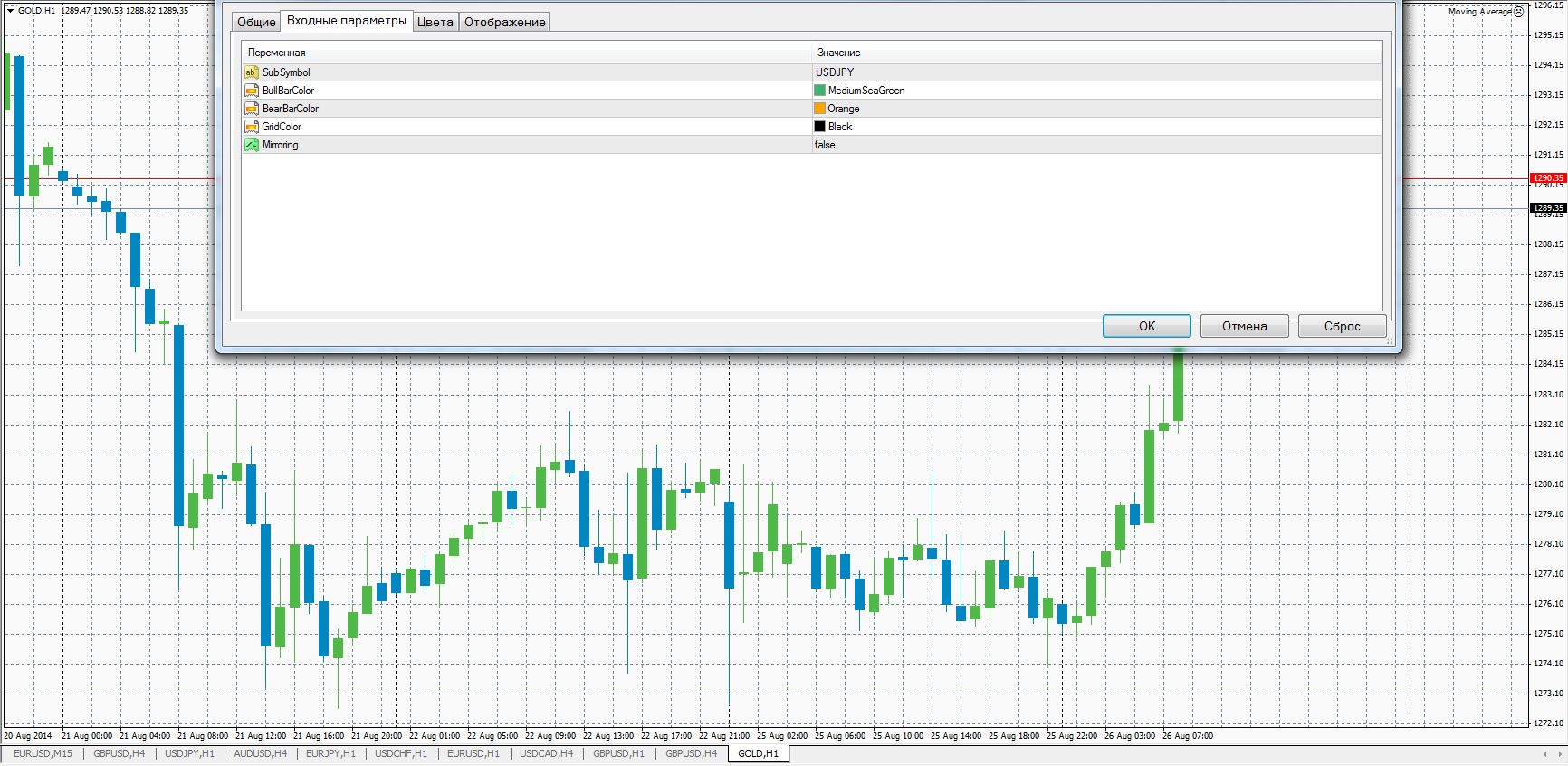Screen dimensions: 1568x766
Task: Switch to the Общие tab
Action: [x=256, y=22]
